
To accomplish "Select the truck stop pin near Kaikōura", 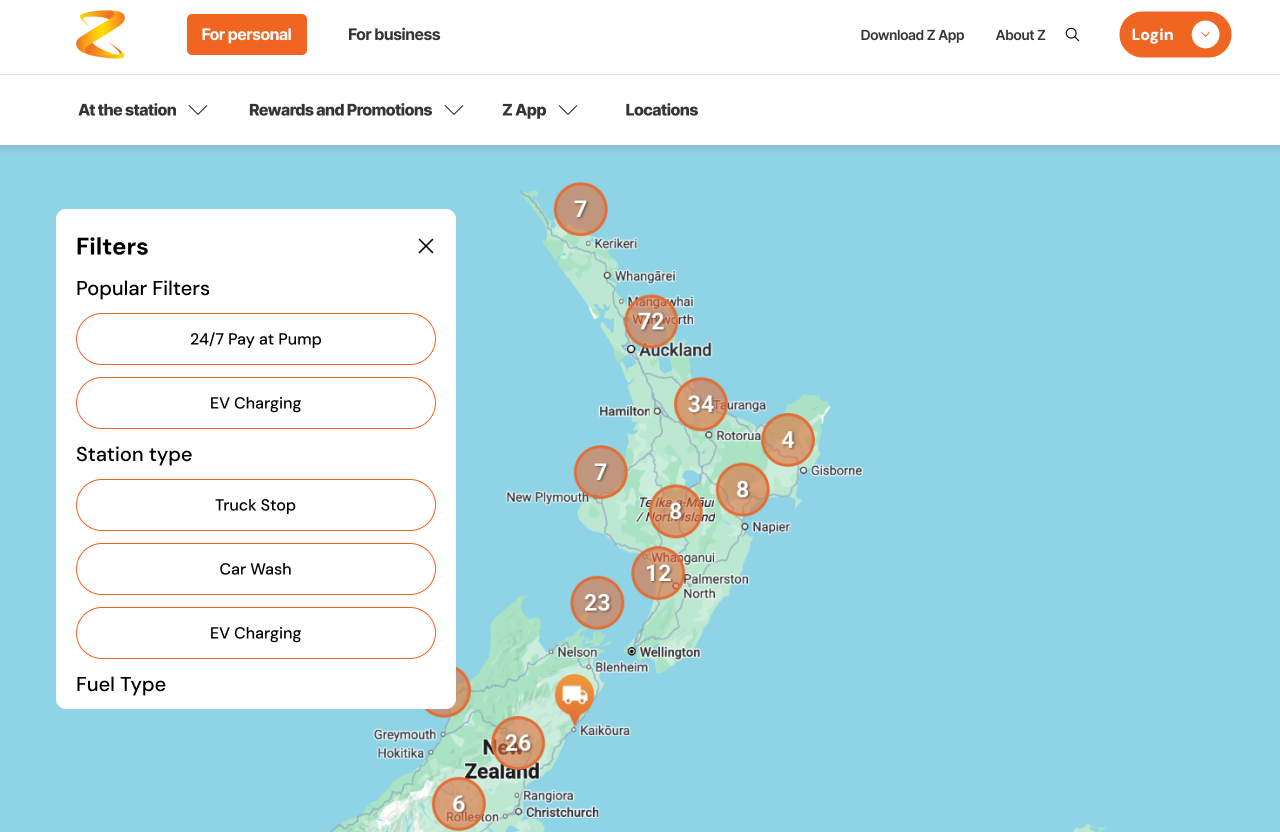I will [x=574, y=698].
